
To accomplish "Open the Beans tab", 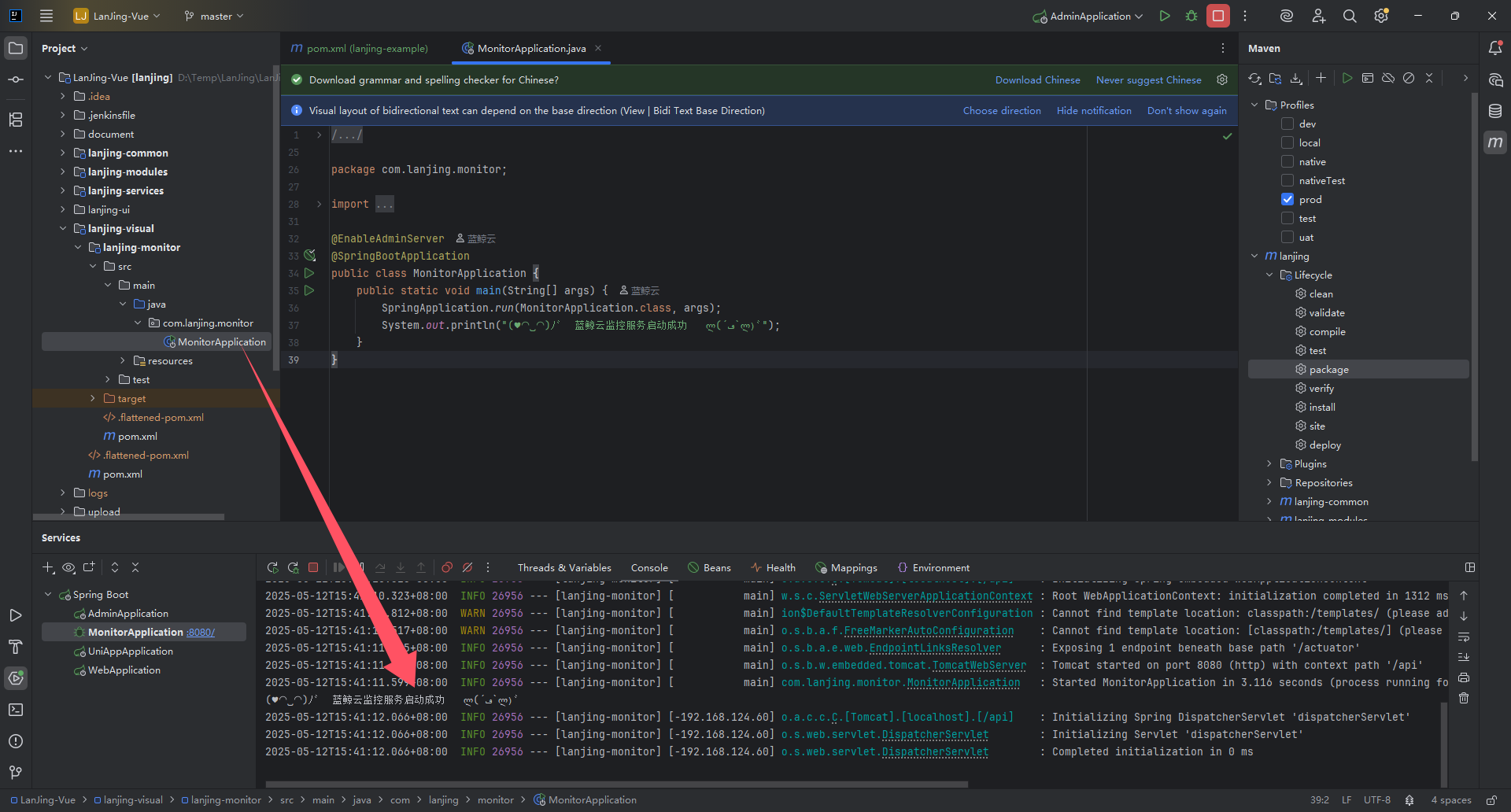I will click(709, 567).
